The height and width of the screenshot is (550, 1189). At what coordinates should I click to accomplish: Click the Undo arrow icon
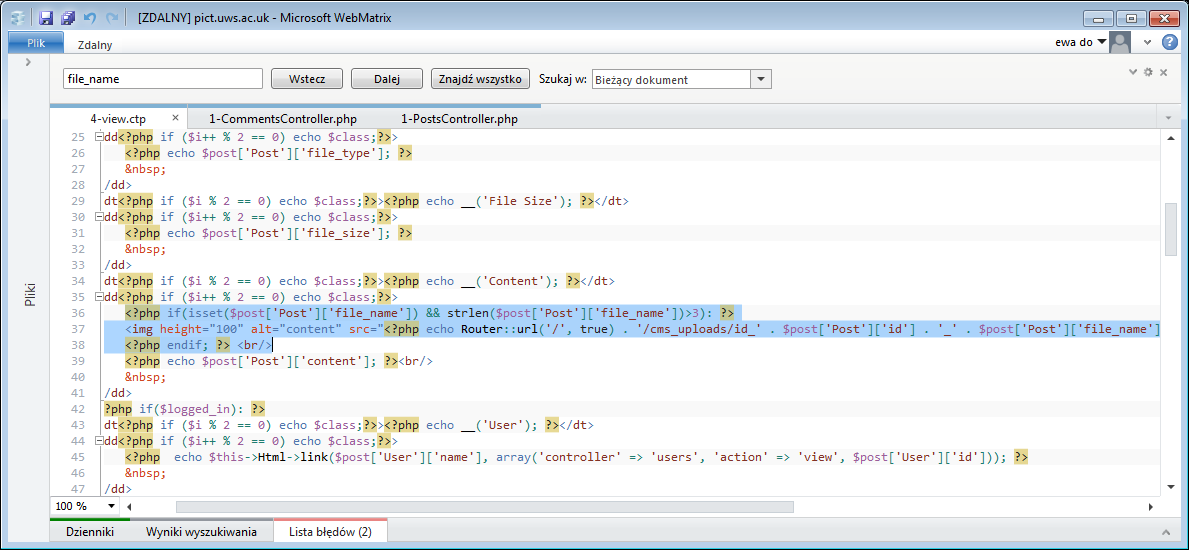pos(91,17)
